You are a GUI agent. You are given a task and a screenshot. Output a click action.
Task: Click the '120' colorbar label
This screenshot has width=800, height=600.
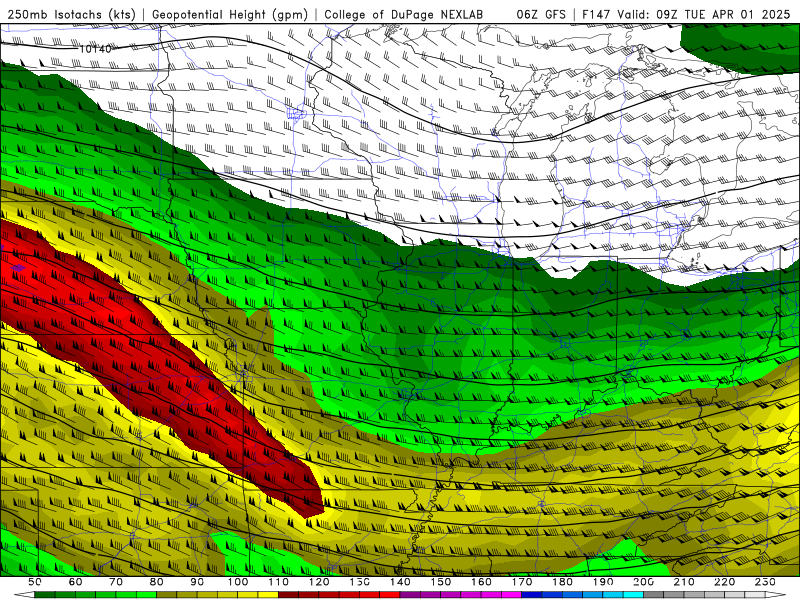pos(319,582)
